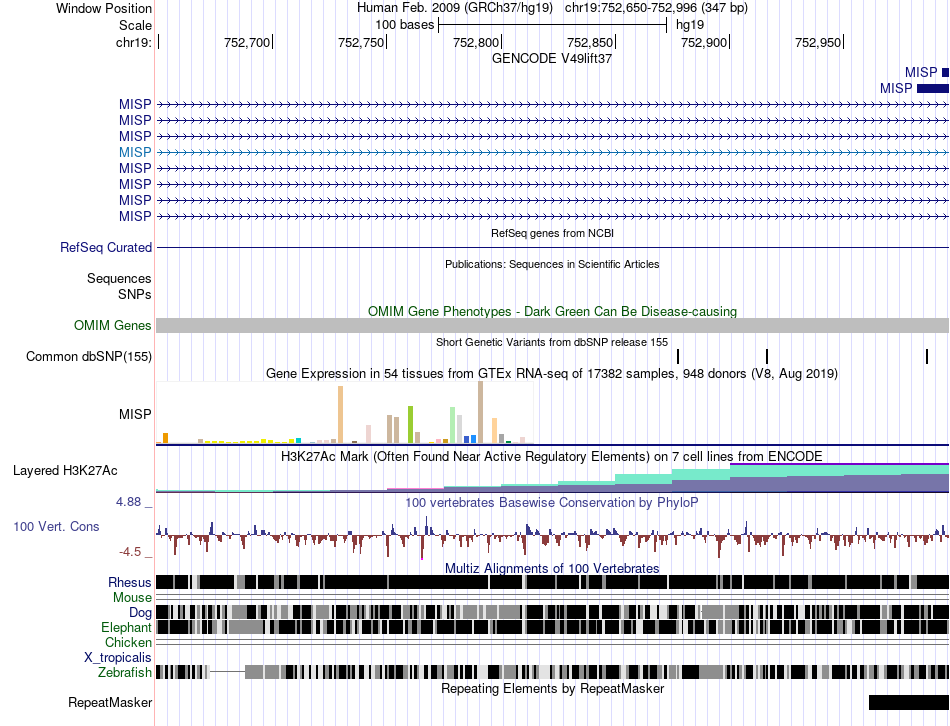Image resolution: width=950 pixels, height=726 pixels.
Task: Click the Chicken species label
Action: (128, 642)
